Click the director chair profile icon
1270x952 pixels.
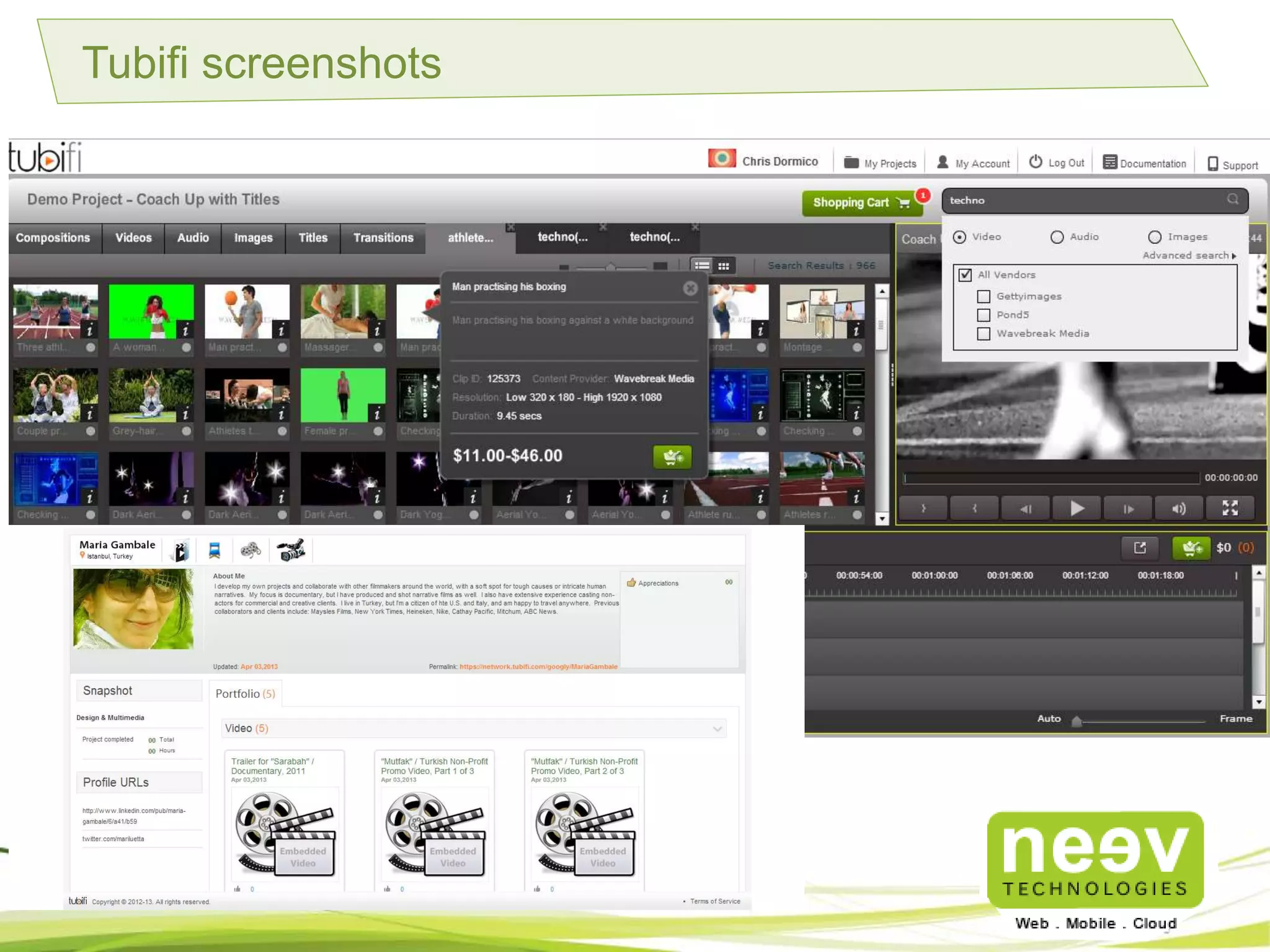coord(215,550)
